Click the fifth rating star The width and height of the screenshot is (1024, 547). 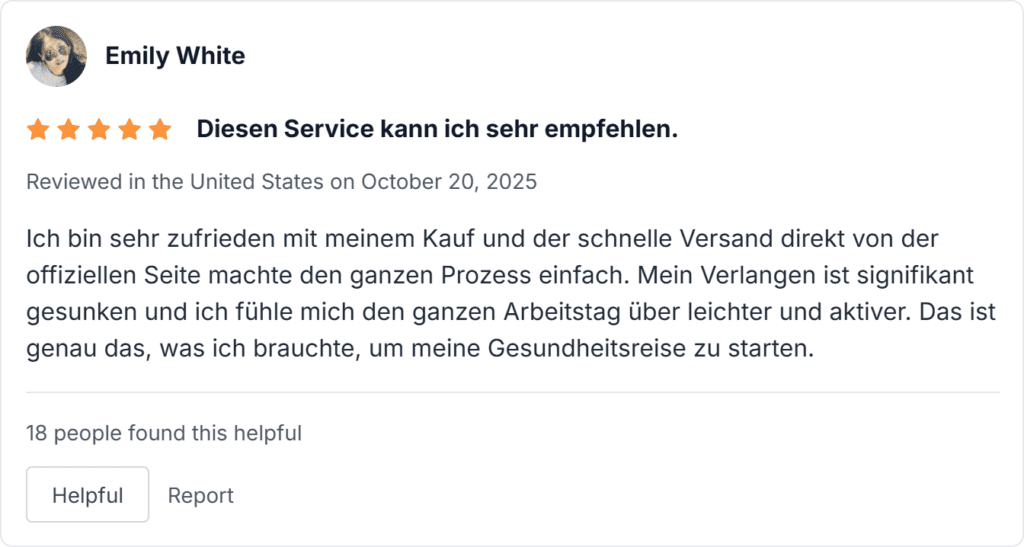[x=160, y=130]
